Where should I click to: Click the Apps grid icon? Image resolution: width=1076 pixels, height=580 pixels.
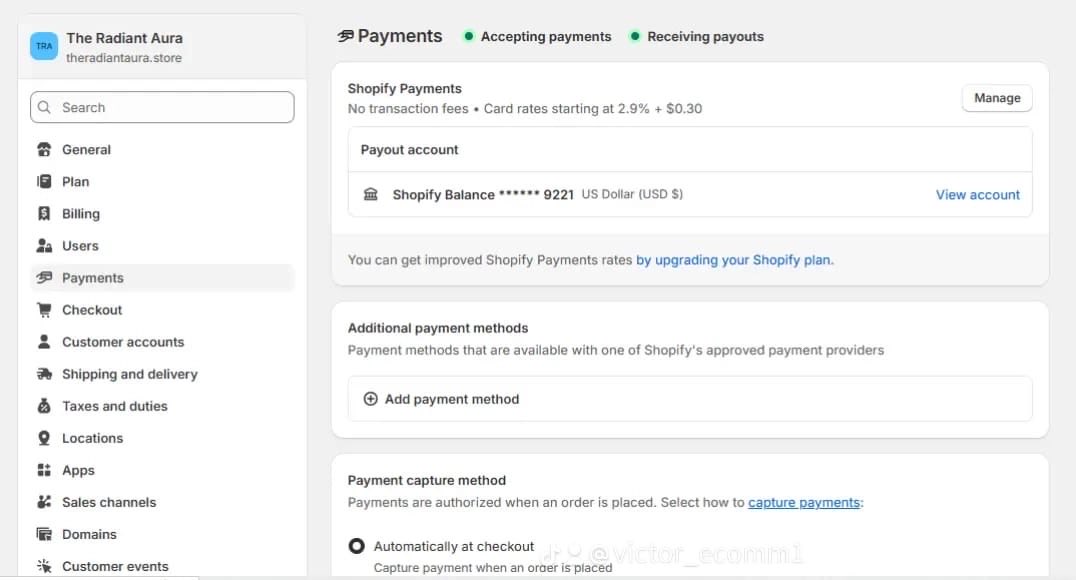(44, 470)
